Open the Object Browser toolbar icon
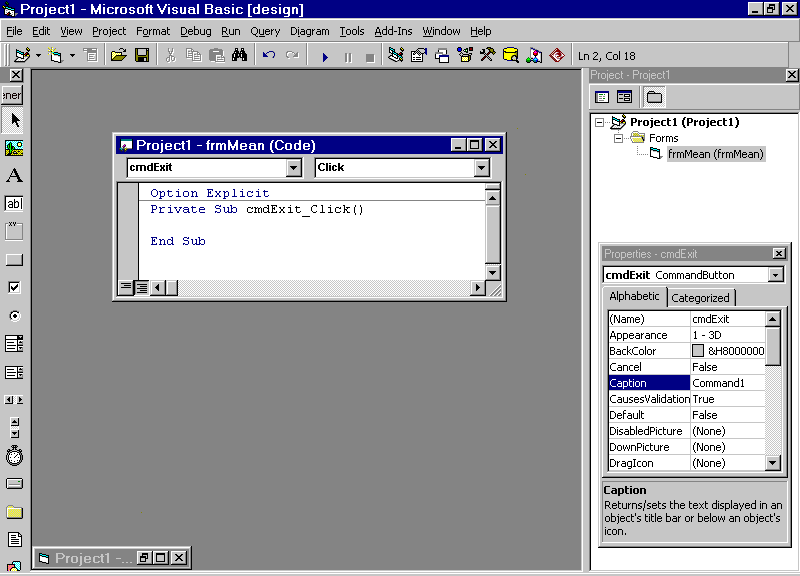800x576 pixels. coord(465,55)
